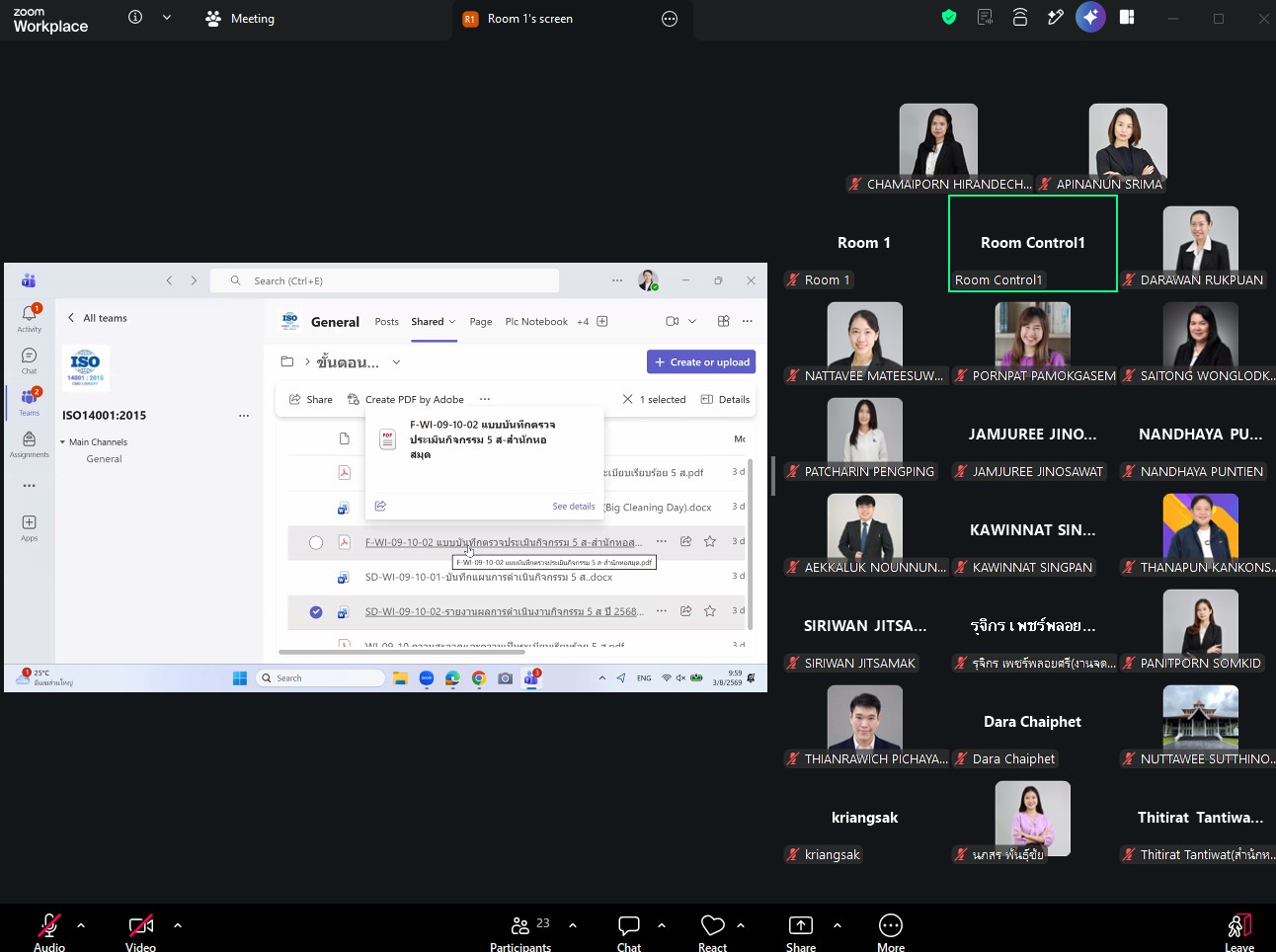The height and width of the screenshot is (952, 1276).
Task: Click the pen annotation icon in Zoom top bar
Action: coord(1056,17)
